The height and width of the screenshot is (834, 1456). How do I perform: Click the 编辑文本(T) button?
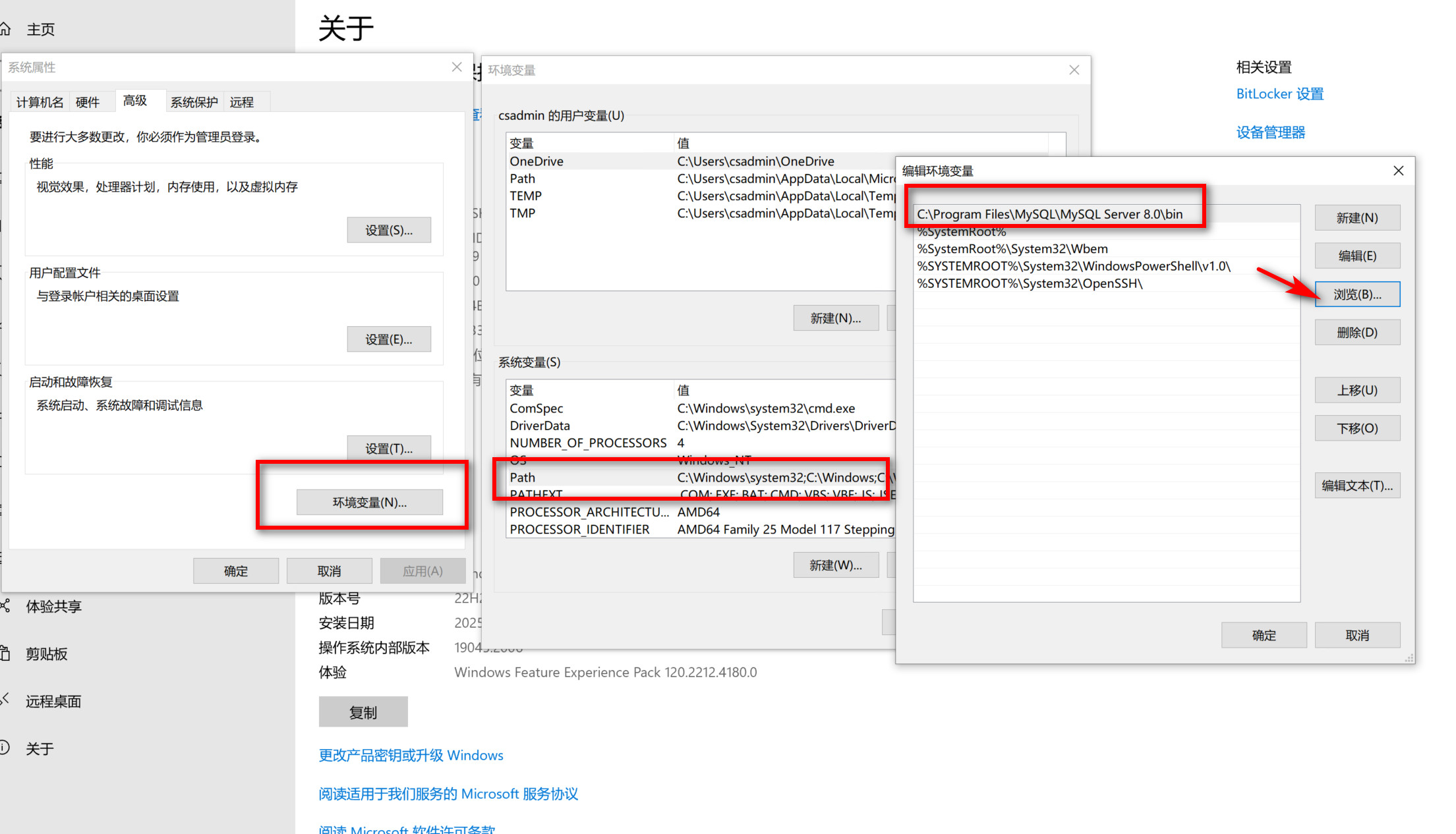(x=1357, y=485)
